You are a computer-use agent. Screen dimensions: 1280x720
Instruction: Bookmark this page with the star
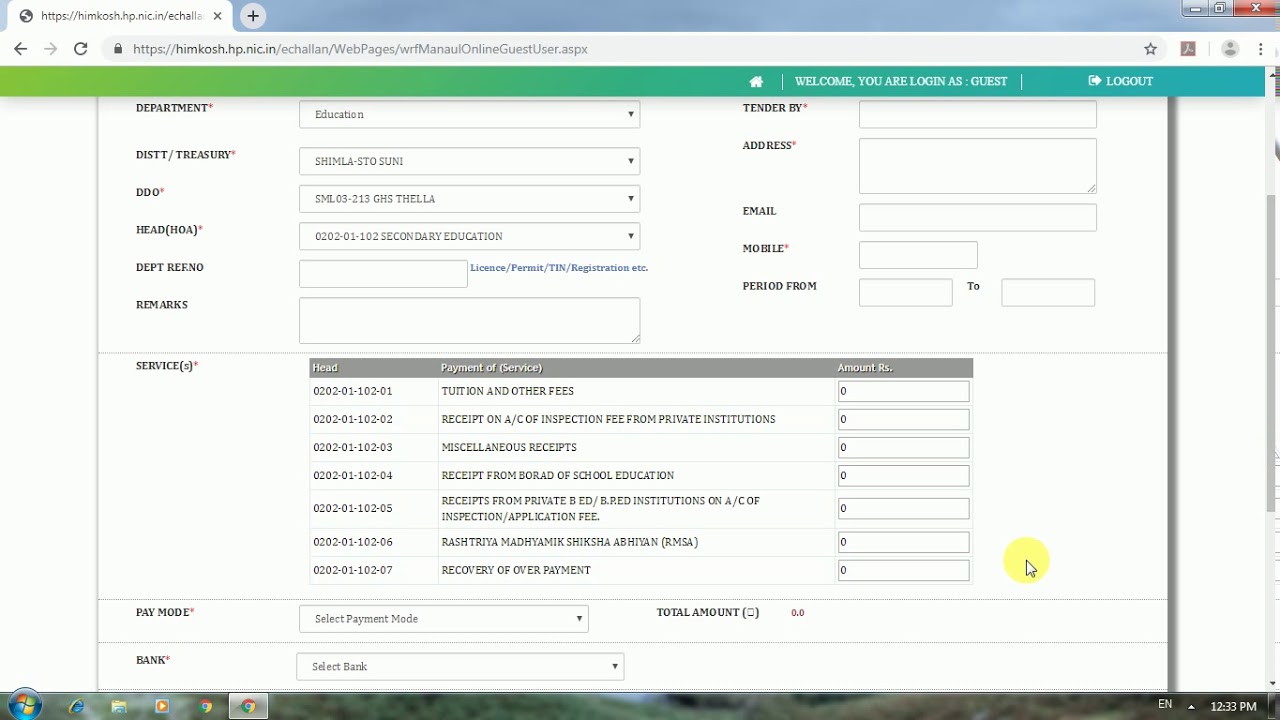pos(1150,49)
